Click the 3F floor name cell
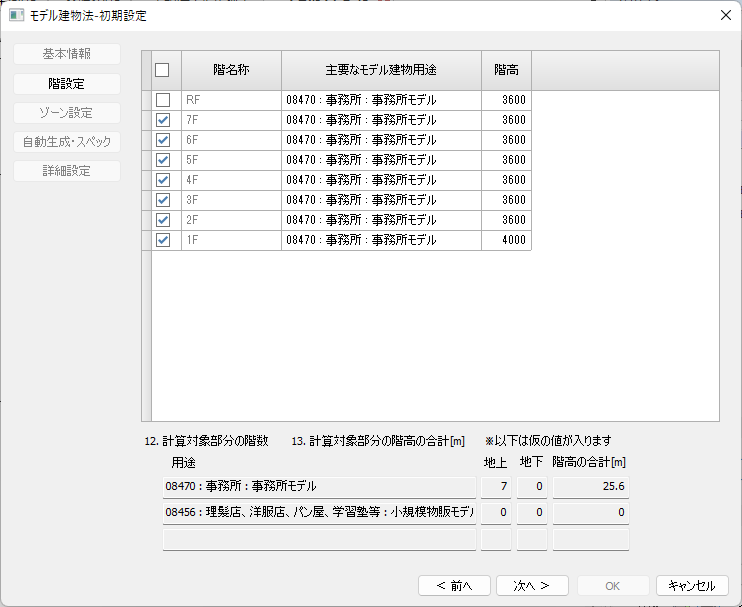 pos(231,200)
